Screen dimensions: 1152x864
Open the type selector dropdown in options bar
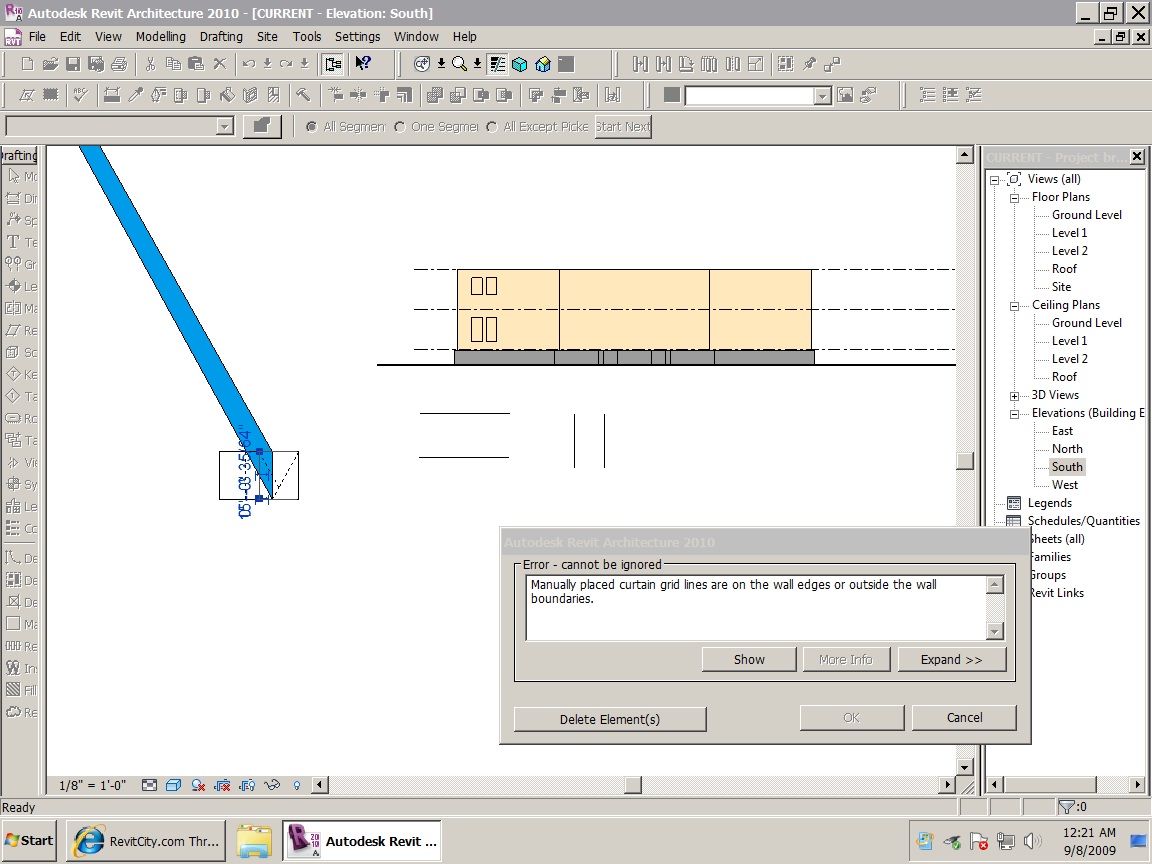(x=224, y=126)
